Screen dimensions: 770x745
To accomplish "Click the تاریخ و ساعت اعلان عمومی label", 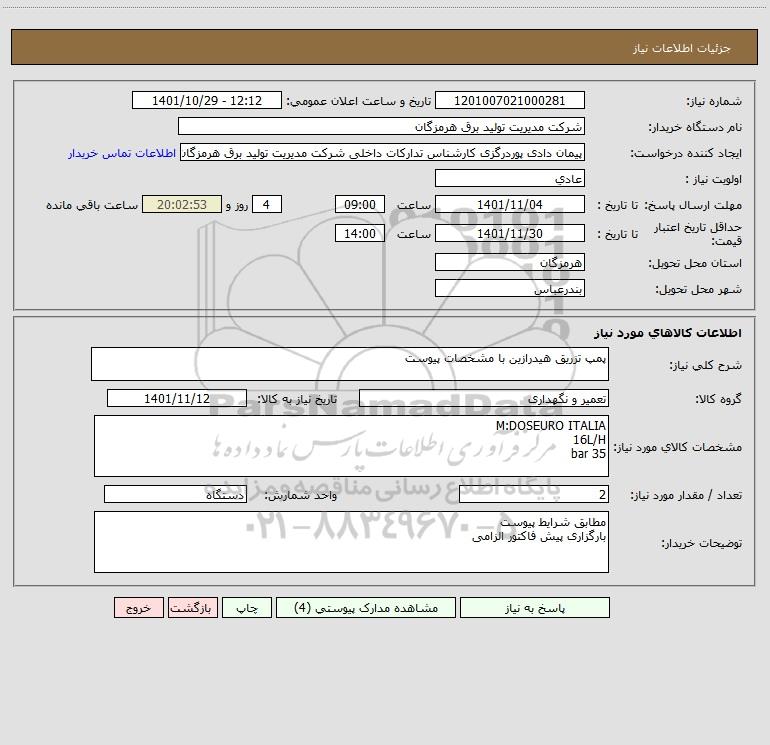I will pyautogui.click(x=359, y=101).
